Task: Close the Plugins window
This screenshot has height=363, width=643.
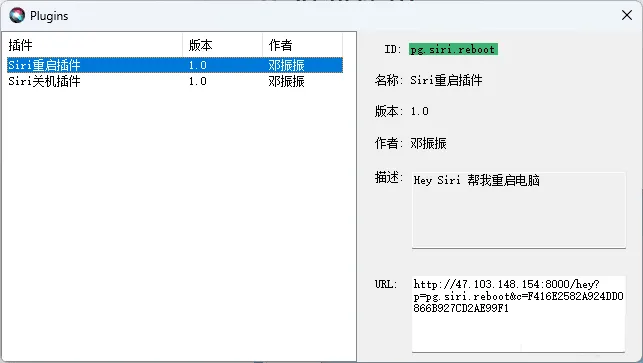Action: pos(627,15)
